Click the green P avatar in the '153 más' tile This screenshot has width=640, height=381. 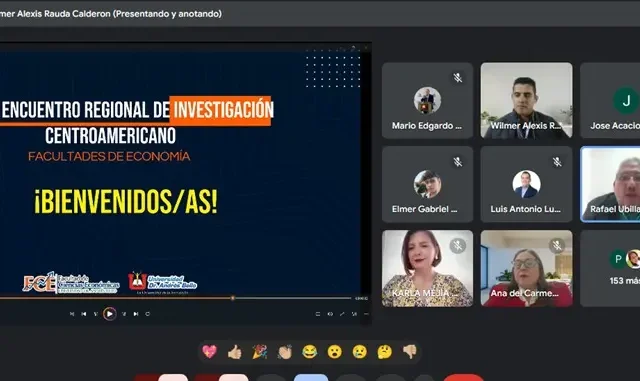pos(618,259)
